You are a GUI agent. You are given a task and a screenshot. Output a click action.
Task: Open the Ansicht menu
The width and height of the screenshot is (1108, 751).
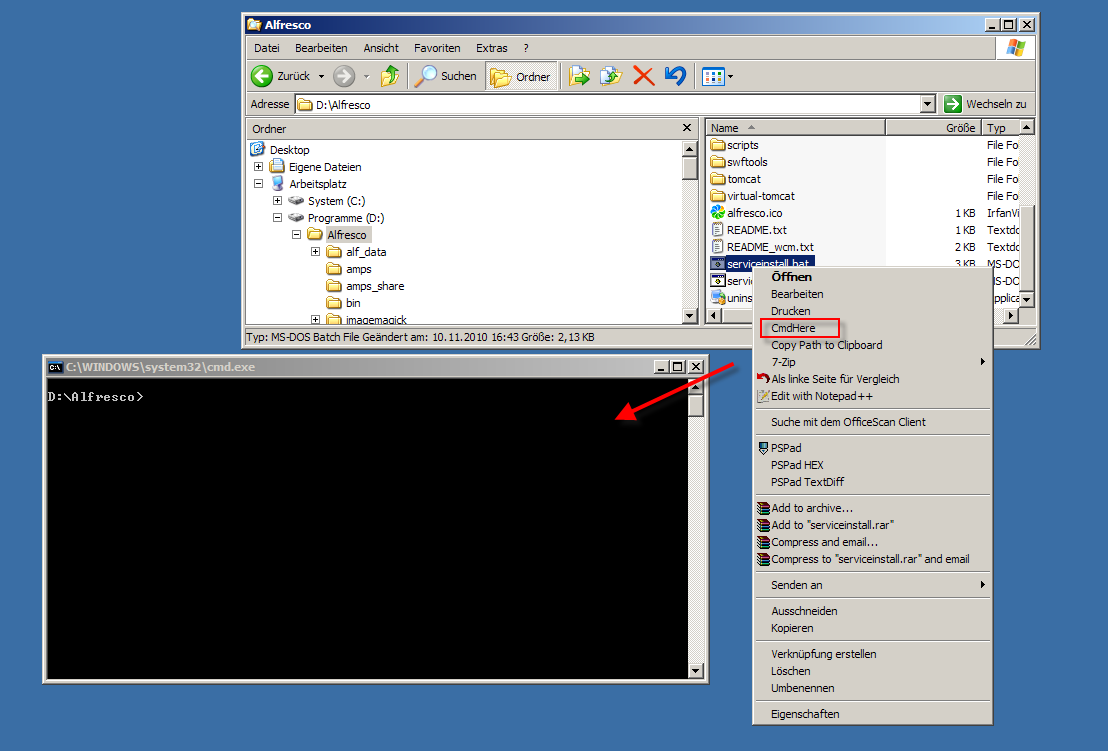point(381,48)
